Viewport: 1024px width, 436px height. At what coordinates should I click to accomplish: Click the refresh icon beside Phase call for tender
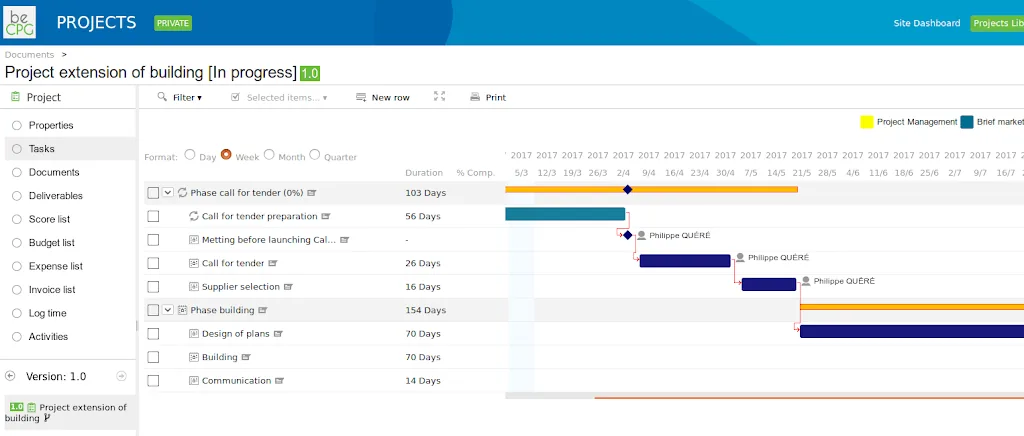point(182,193)
